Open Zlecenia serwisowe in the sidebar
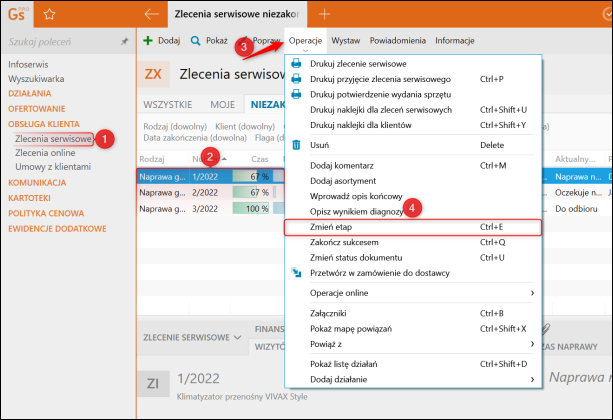This screenshot has width=613, height=420. pyautogui.click(x=54, y=139)
